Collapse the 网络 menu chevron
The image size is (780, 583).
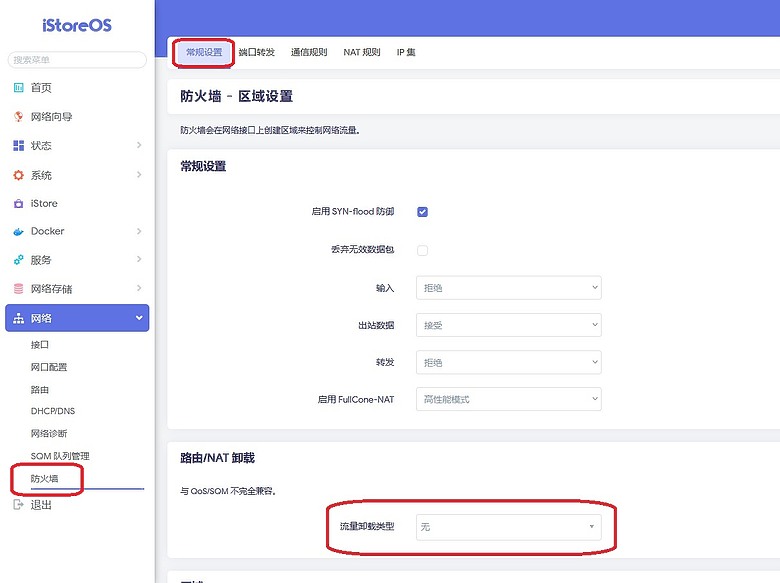(x=139, y=318)
